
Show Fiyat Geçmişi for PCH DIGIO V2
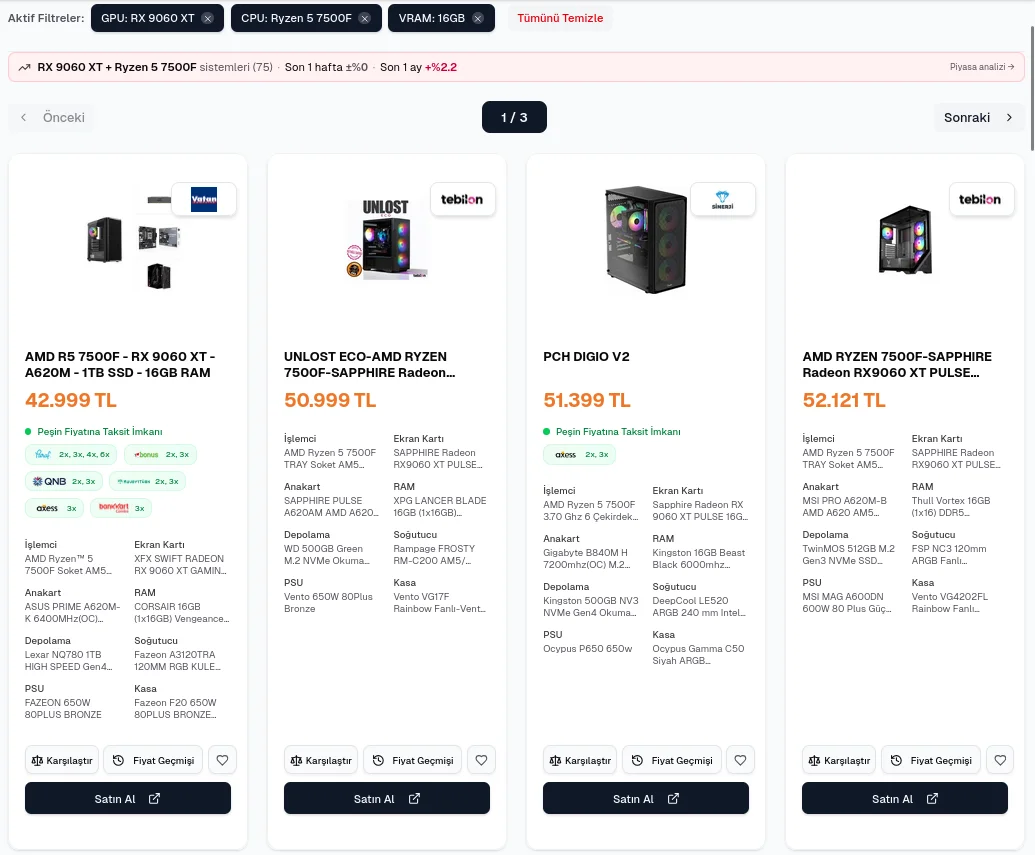pos(672,760)
